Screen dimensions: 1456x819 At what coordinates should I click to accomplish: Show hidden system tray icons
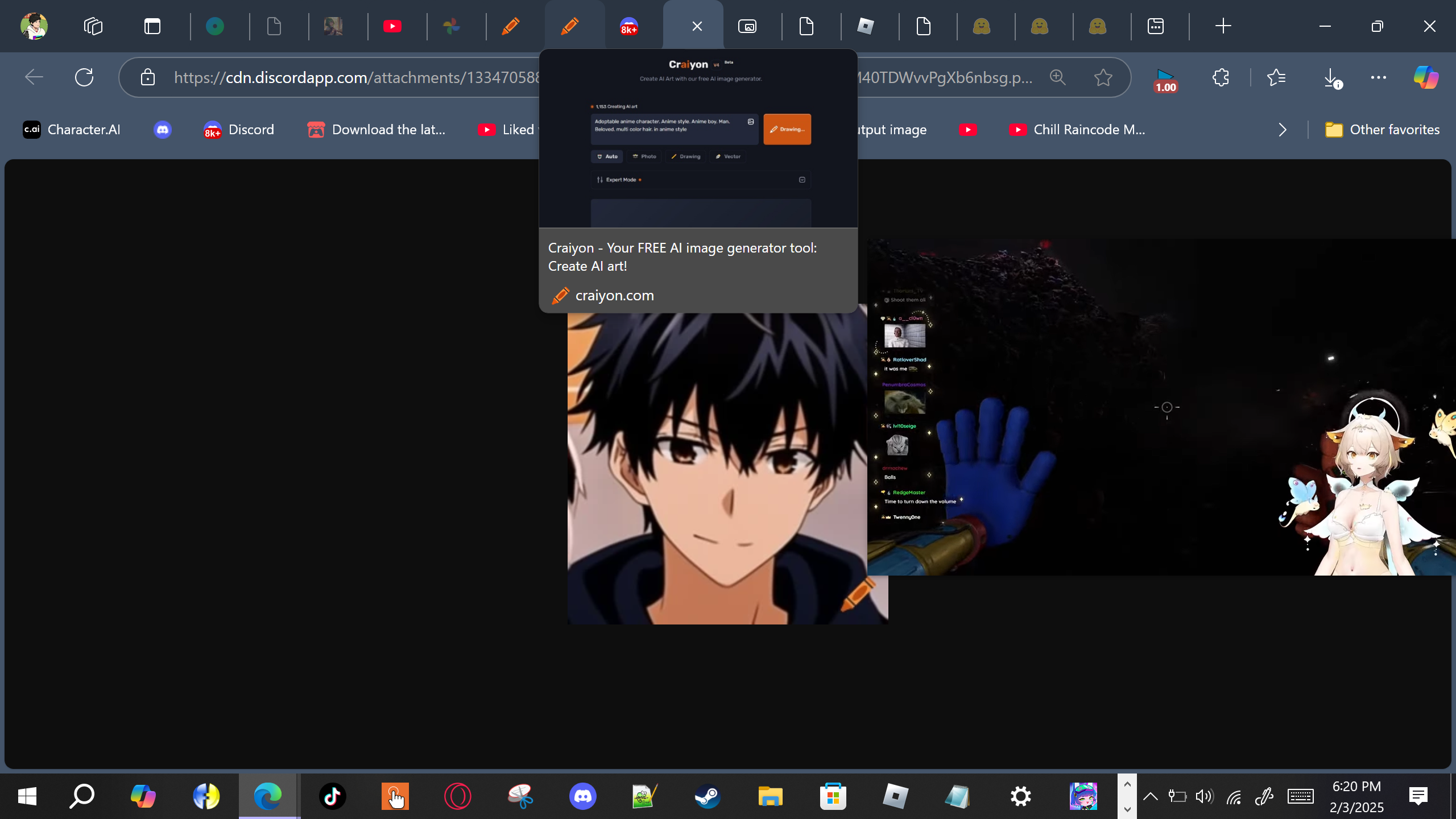[1150, 796]
